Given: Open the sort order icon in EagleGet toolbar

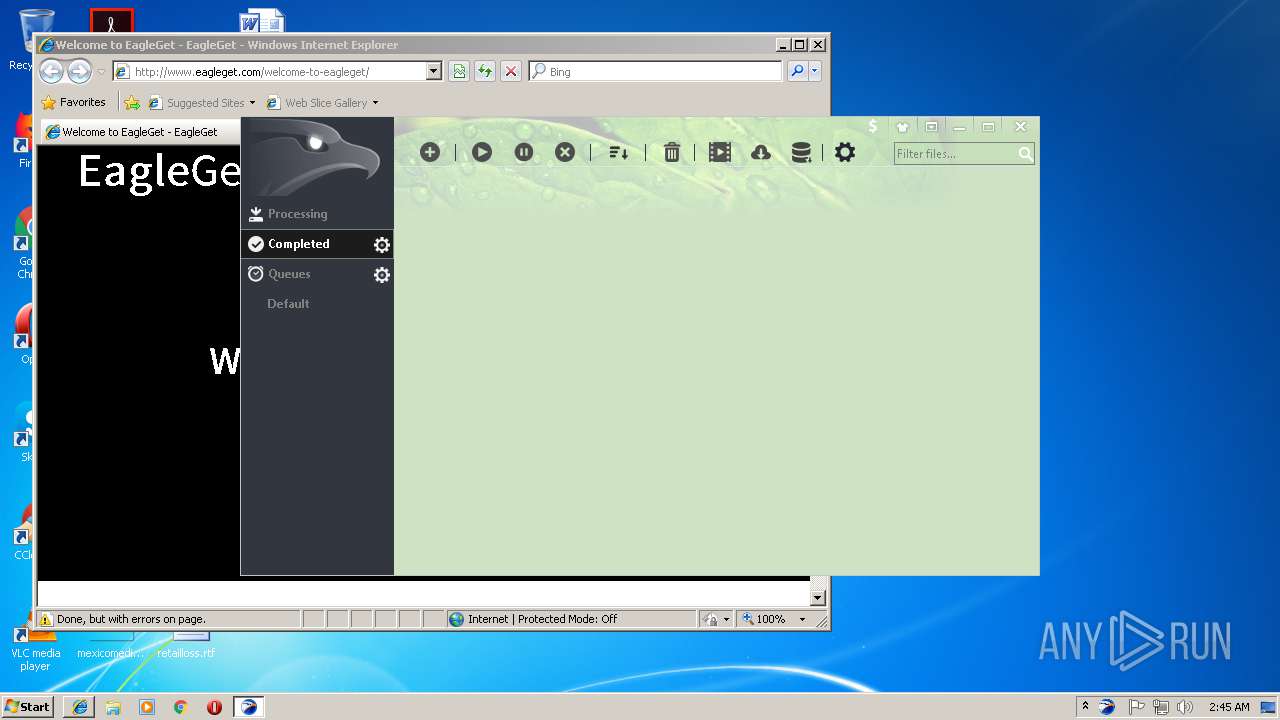Looking at the screenshot, I should tap(619, 152).
